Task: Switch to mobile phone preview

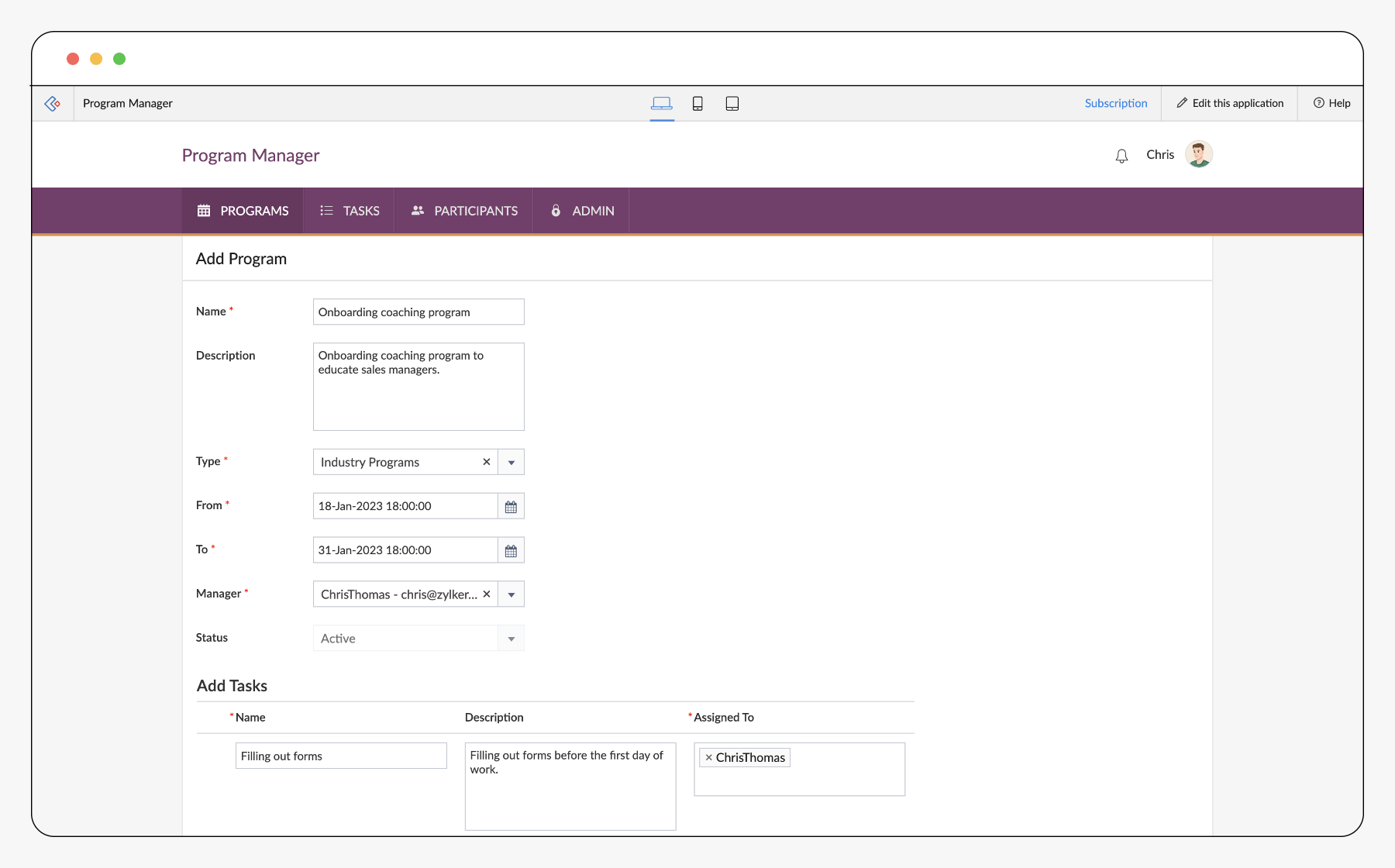Action: (x=697, y=103)
